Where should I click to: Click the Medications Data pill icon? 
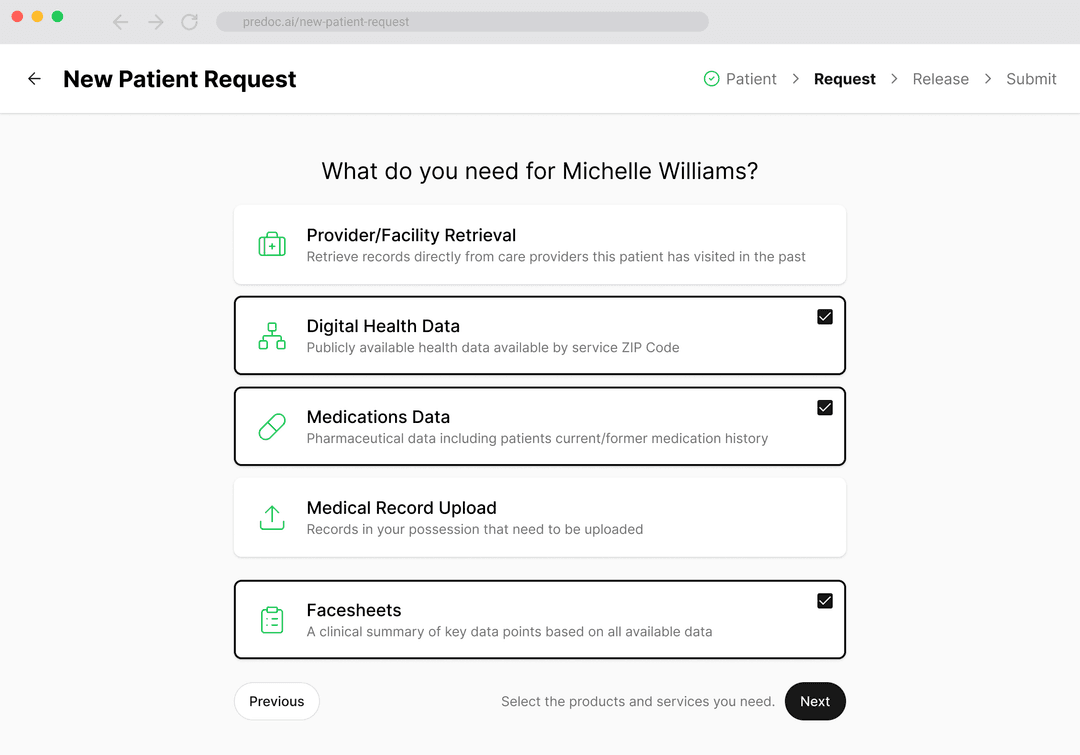[x=271, y=426]
